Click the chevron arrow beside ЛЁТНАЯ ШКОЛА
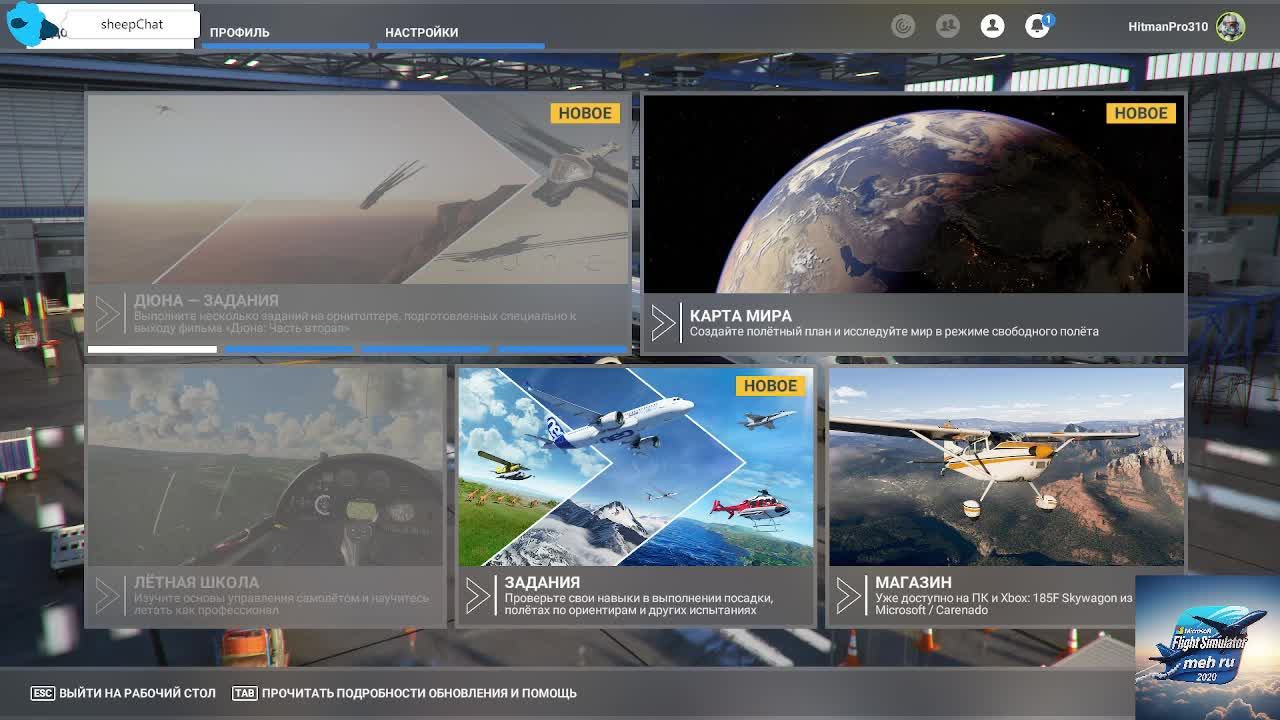 click(x=107, y=596)
